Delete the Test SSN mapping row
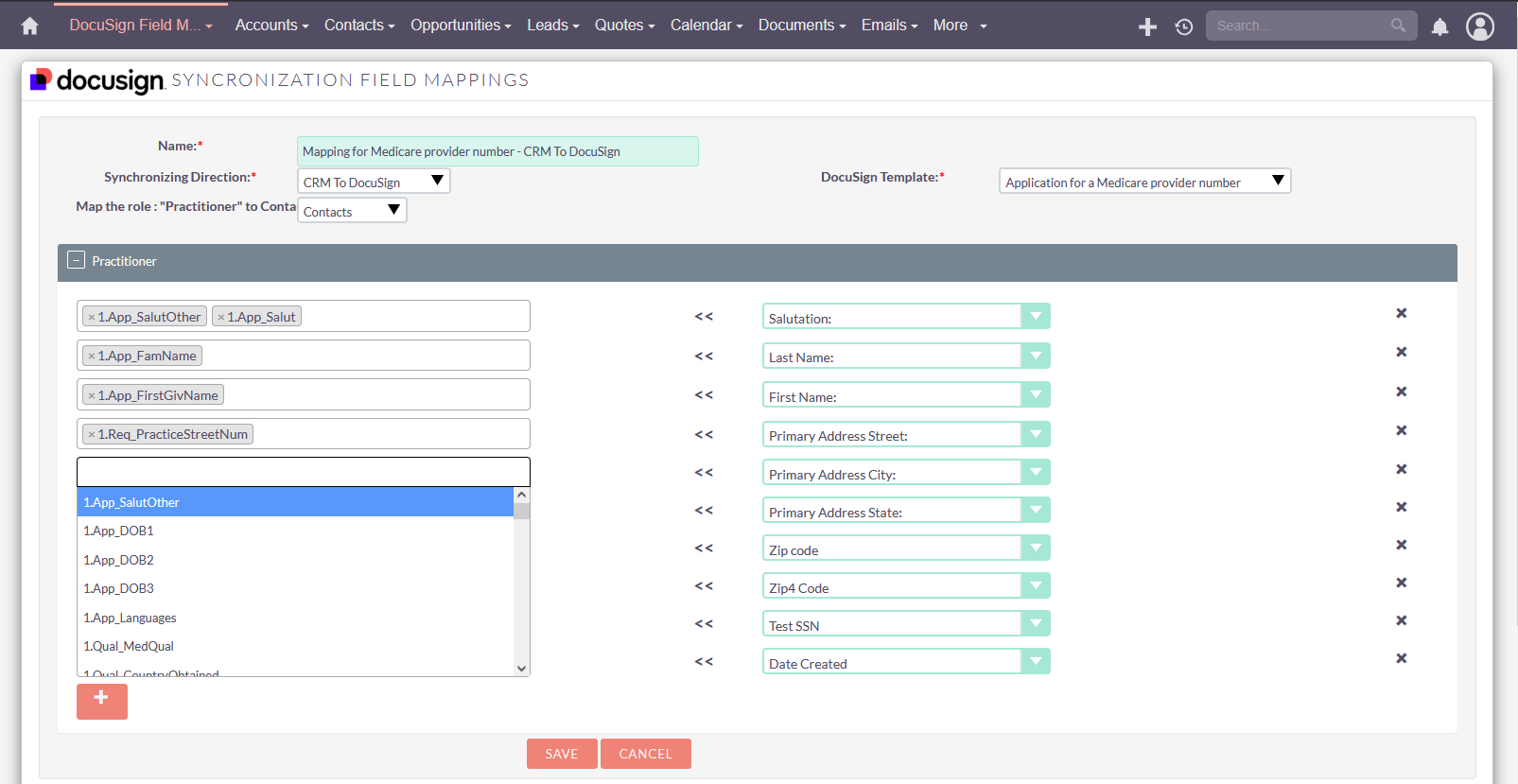 point(1402,620)
